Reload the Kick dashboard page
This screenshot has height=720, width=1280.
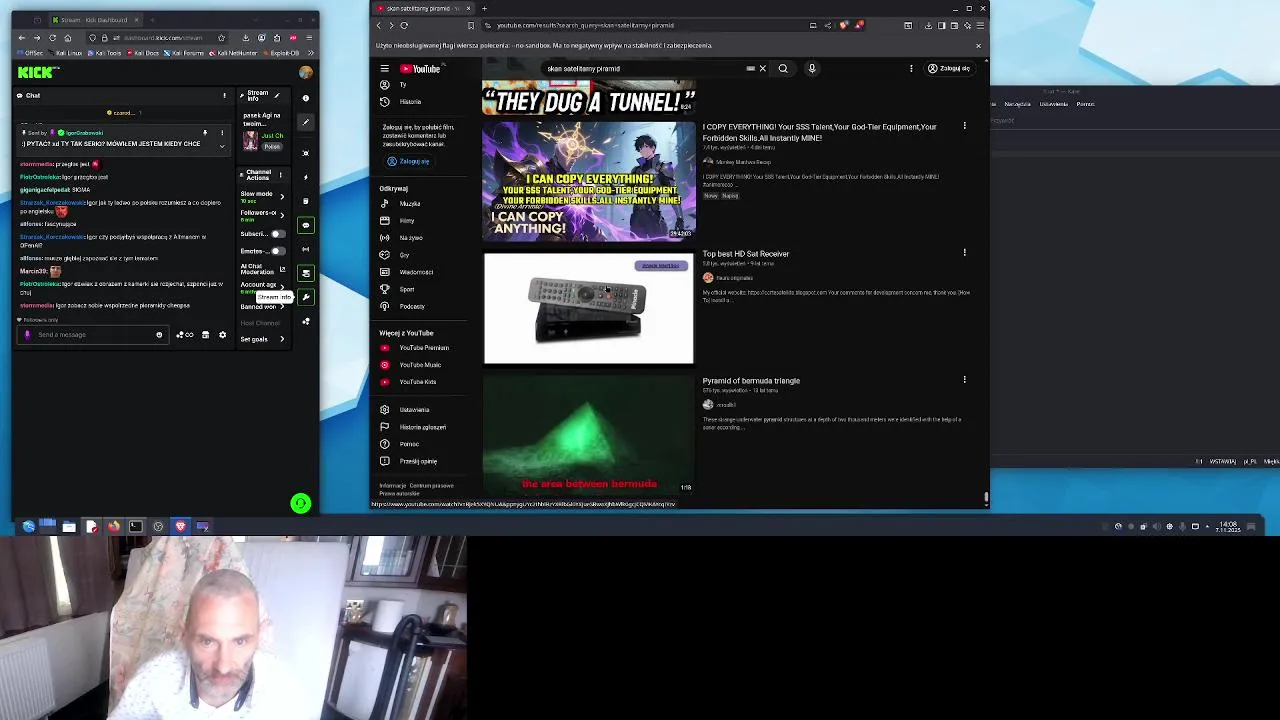(52, 38)
